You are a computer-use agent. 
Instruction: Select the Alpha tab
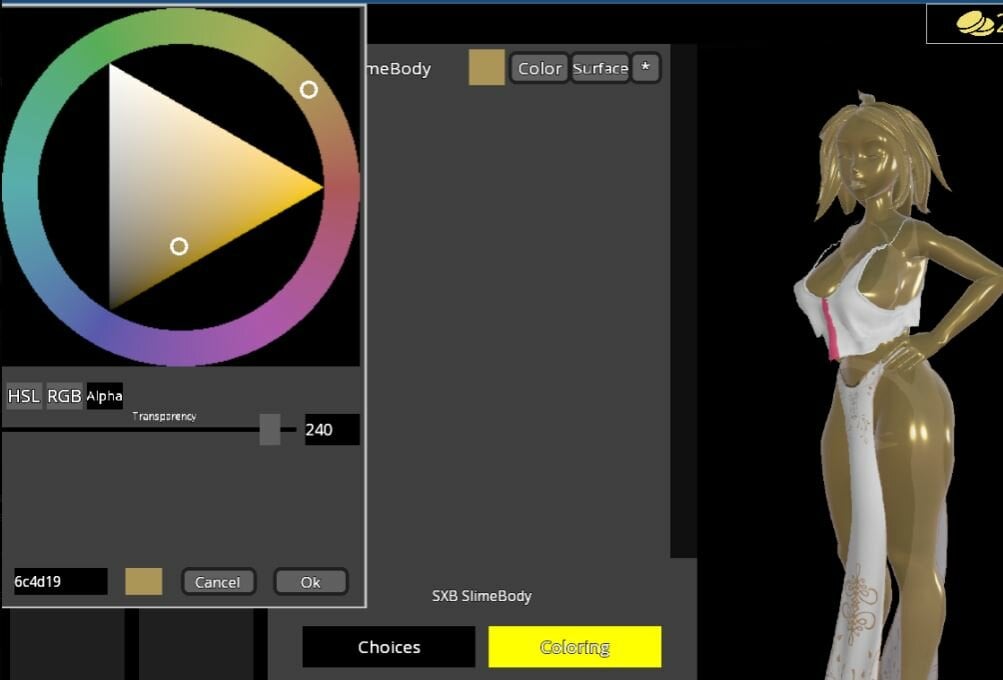pyautogui.click(x=104, y=396)
